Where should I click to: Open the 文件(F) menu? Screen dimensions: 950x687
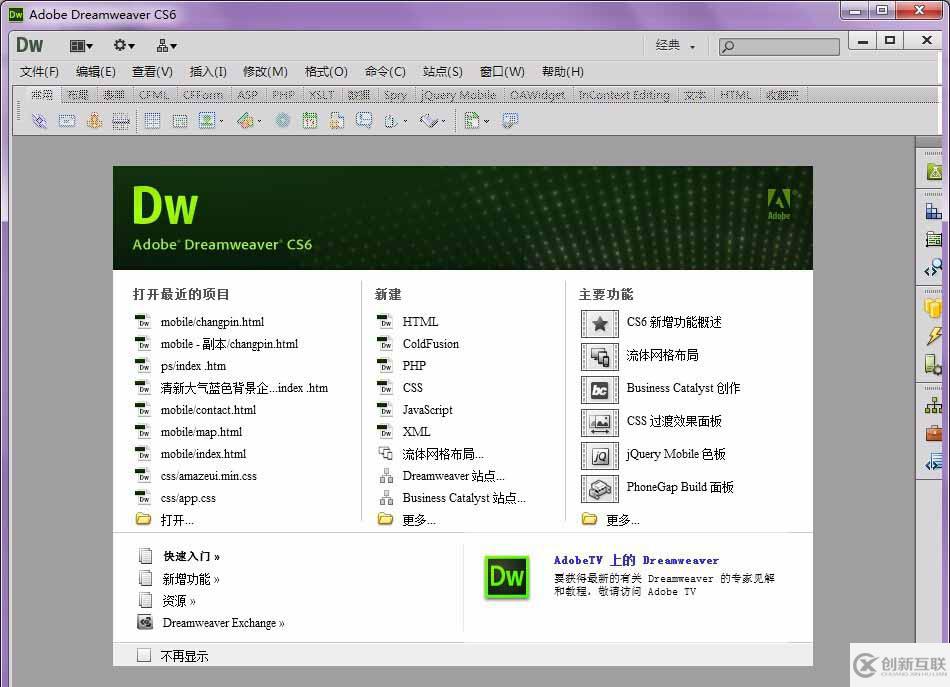click(39, 71)
